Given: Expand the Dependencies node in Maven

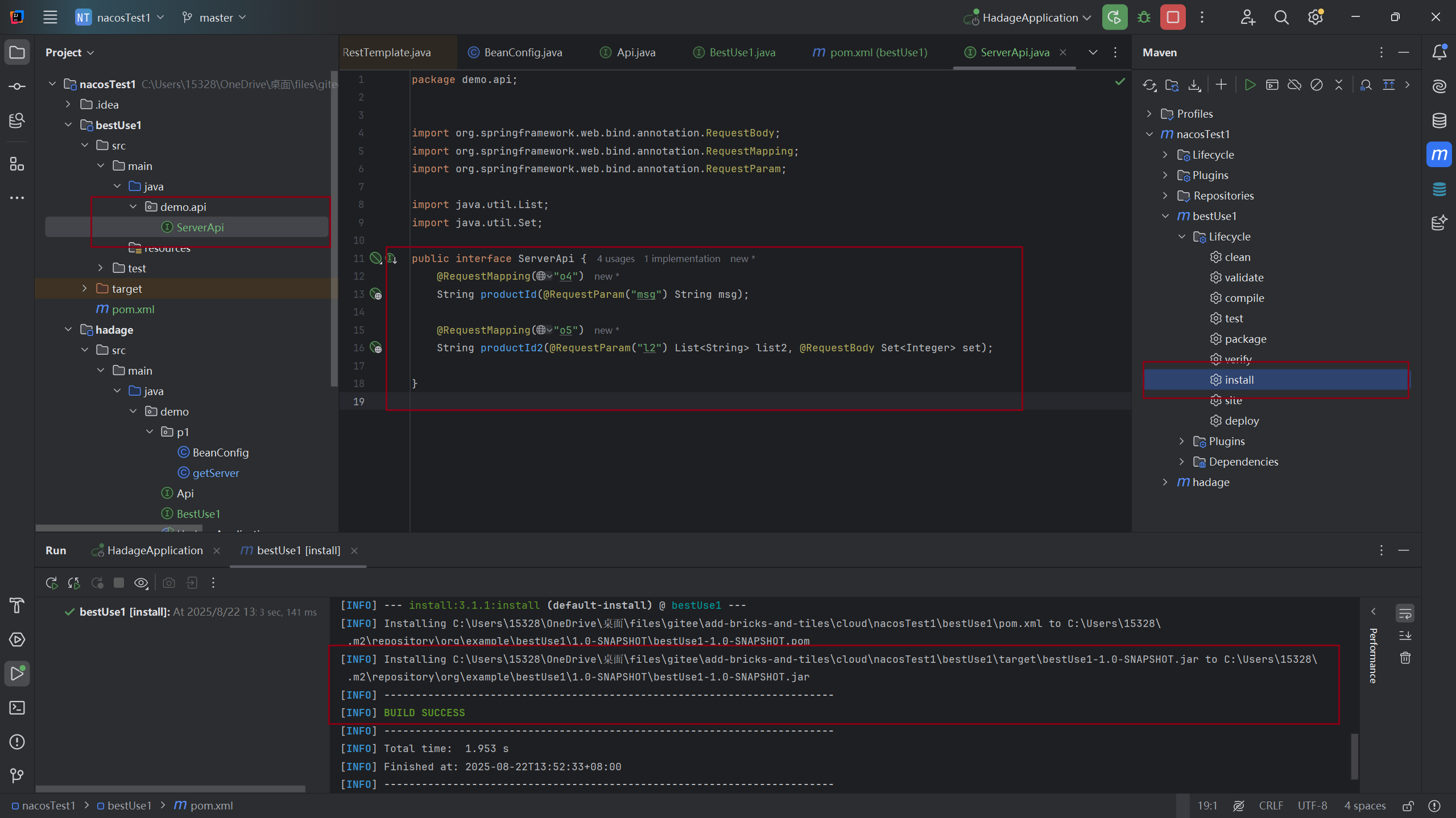Looking at the screenshot, I should [x=1181, y=462].
